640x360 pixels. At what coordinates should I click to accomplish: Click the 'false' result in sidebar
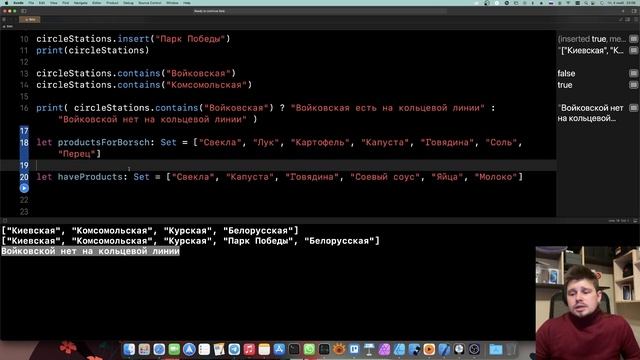tap(566, 73)
